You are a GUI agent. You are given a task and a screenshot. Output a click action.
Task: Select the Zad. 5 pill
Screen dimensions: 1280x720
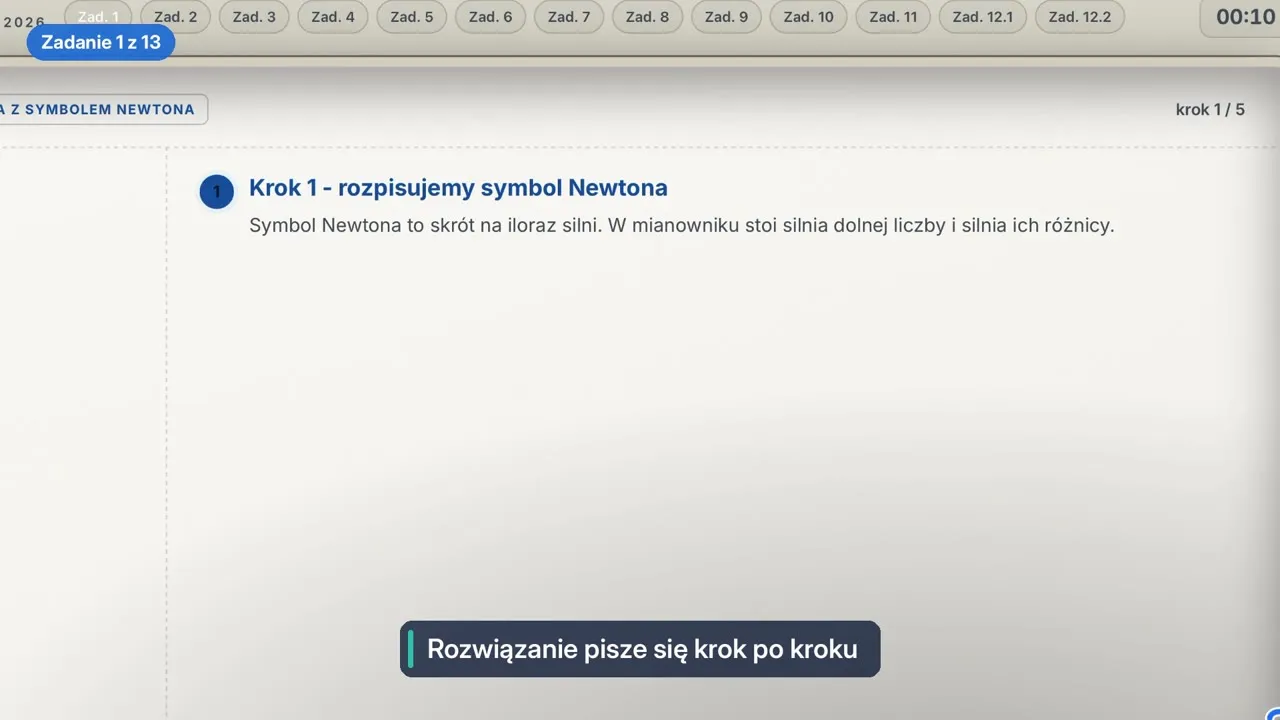pos(412,17)
